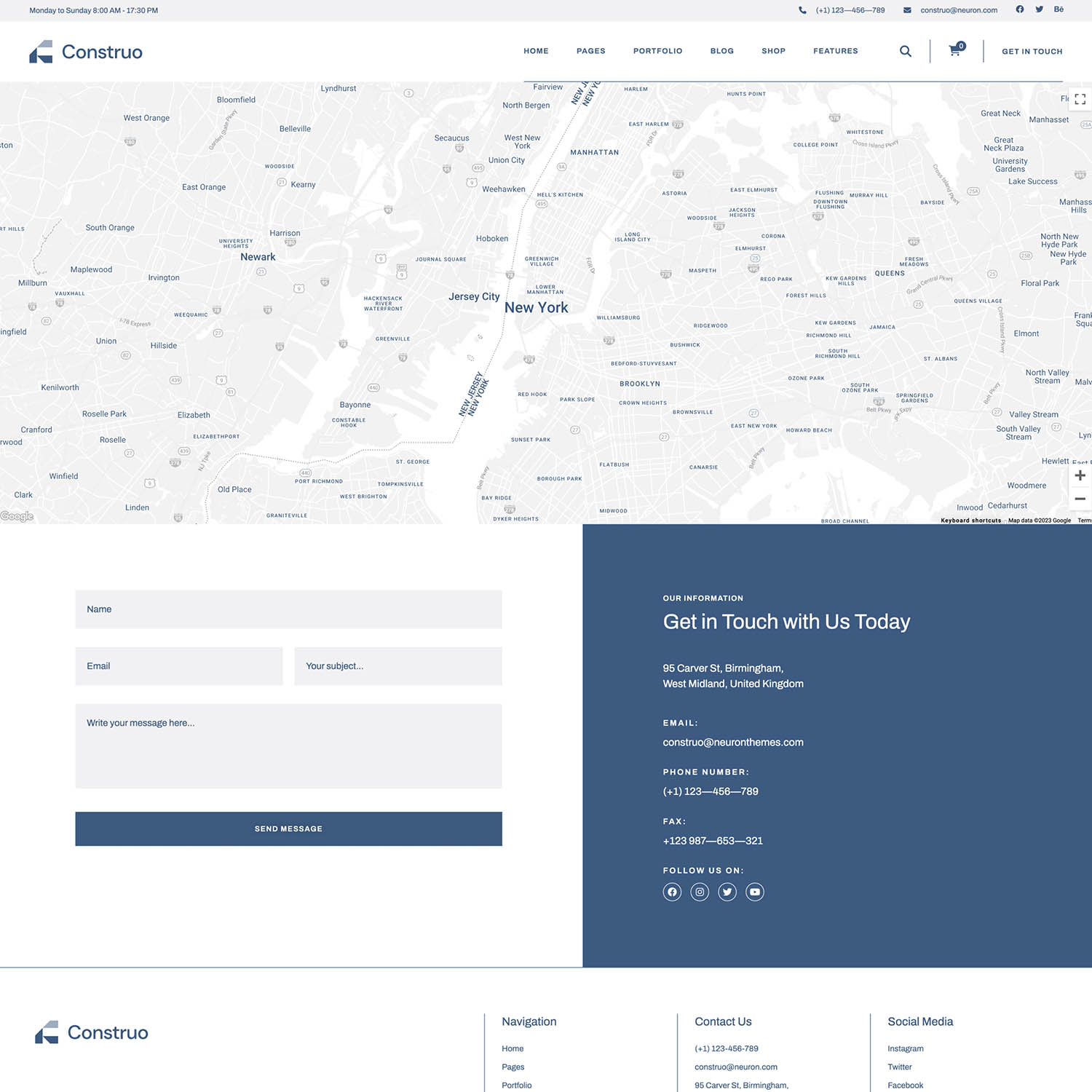Open the Behance icon in top bar
This screenshot has height=1092, width=1092.
point(1059,9)
